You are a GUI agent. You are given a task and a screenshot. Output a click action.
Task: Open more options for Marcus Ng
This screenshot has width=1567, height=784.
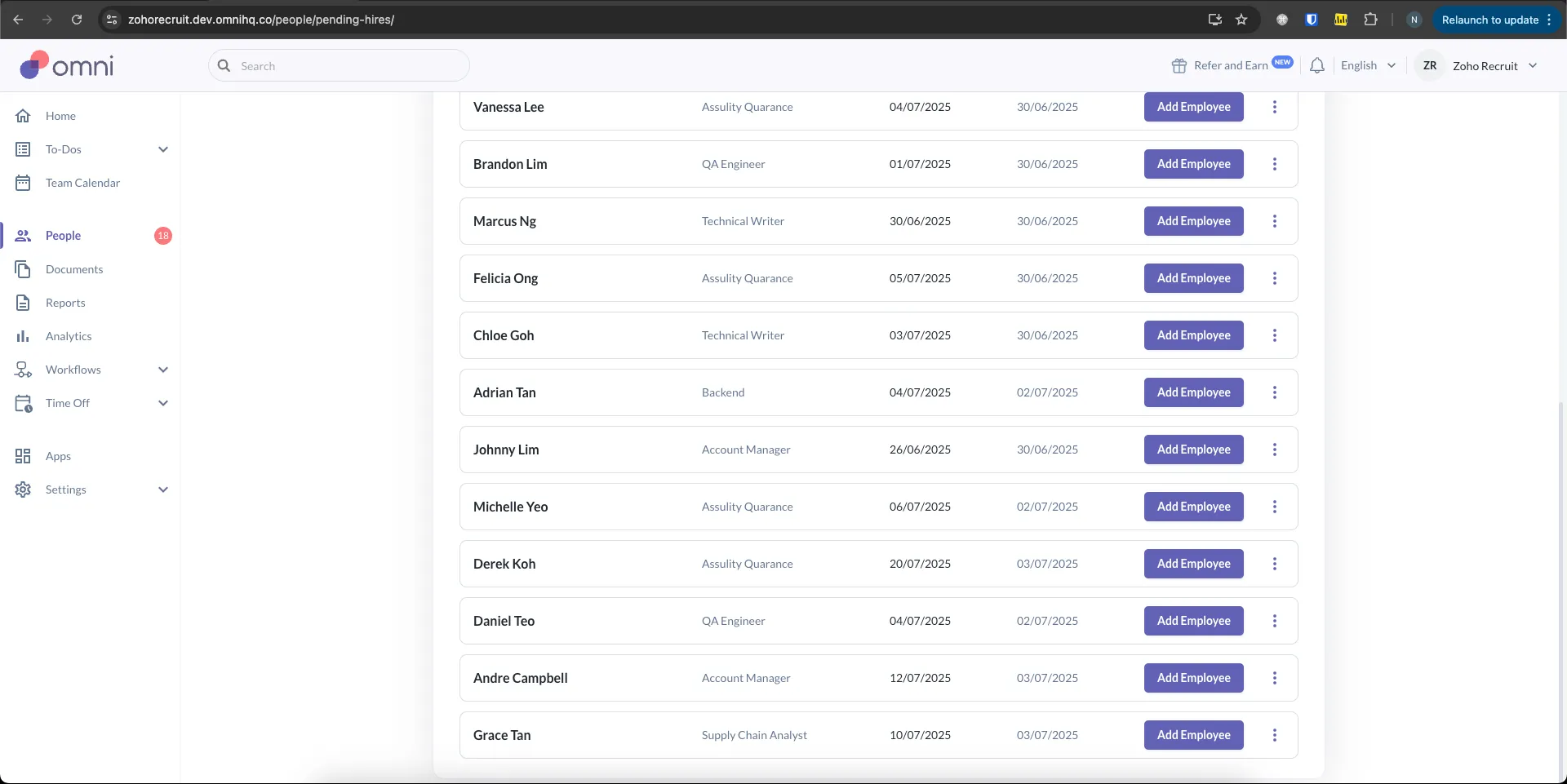coord(1274,221)
